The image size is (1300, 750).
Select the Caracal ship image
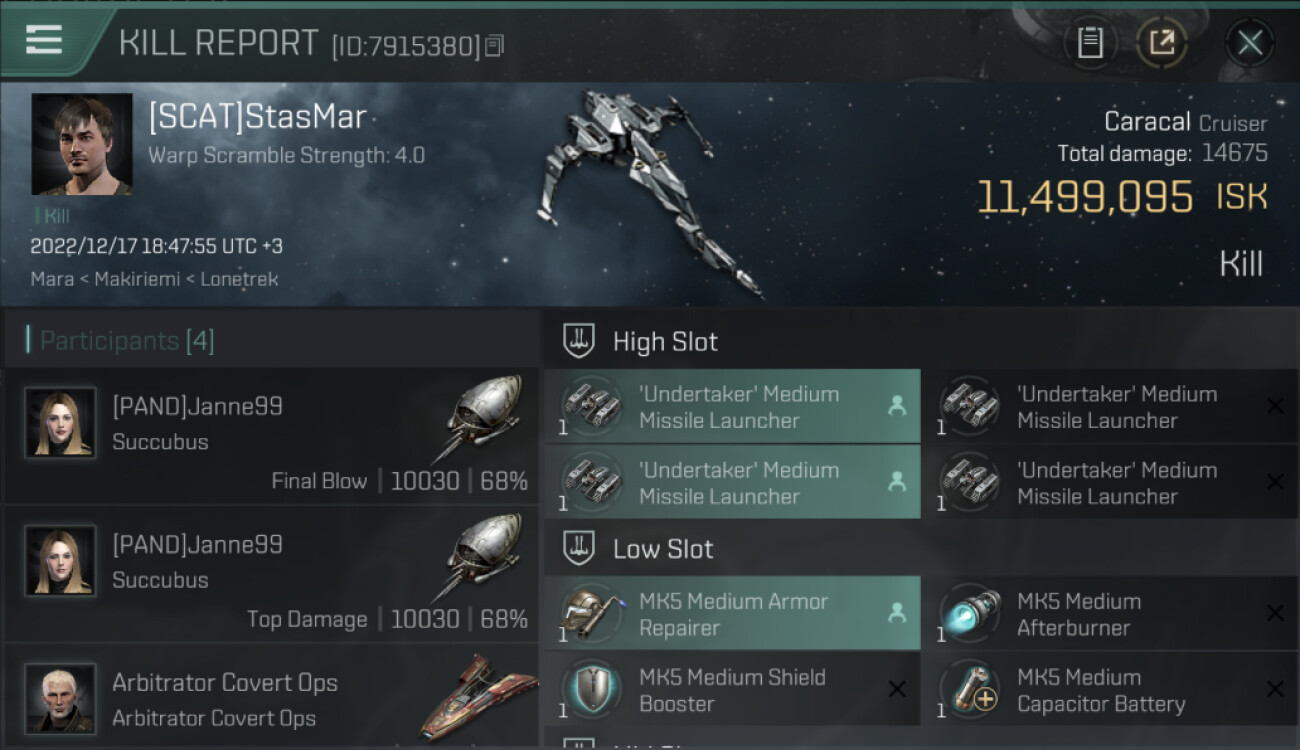pos(650,190)
